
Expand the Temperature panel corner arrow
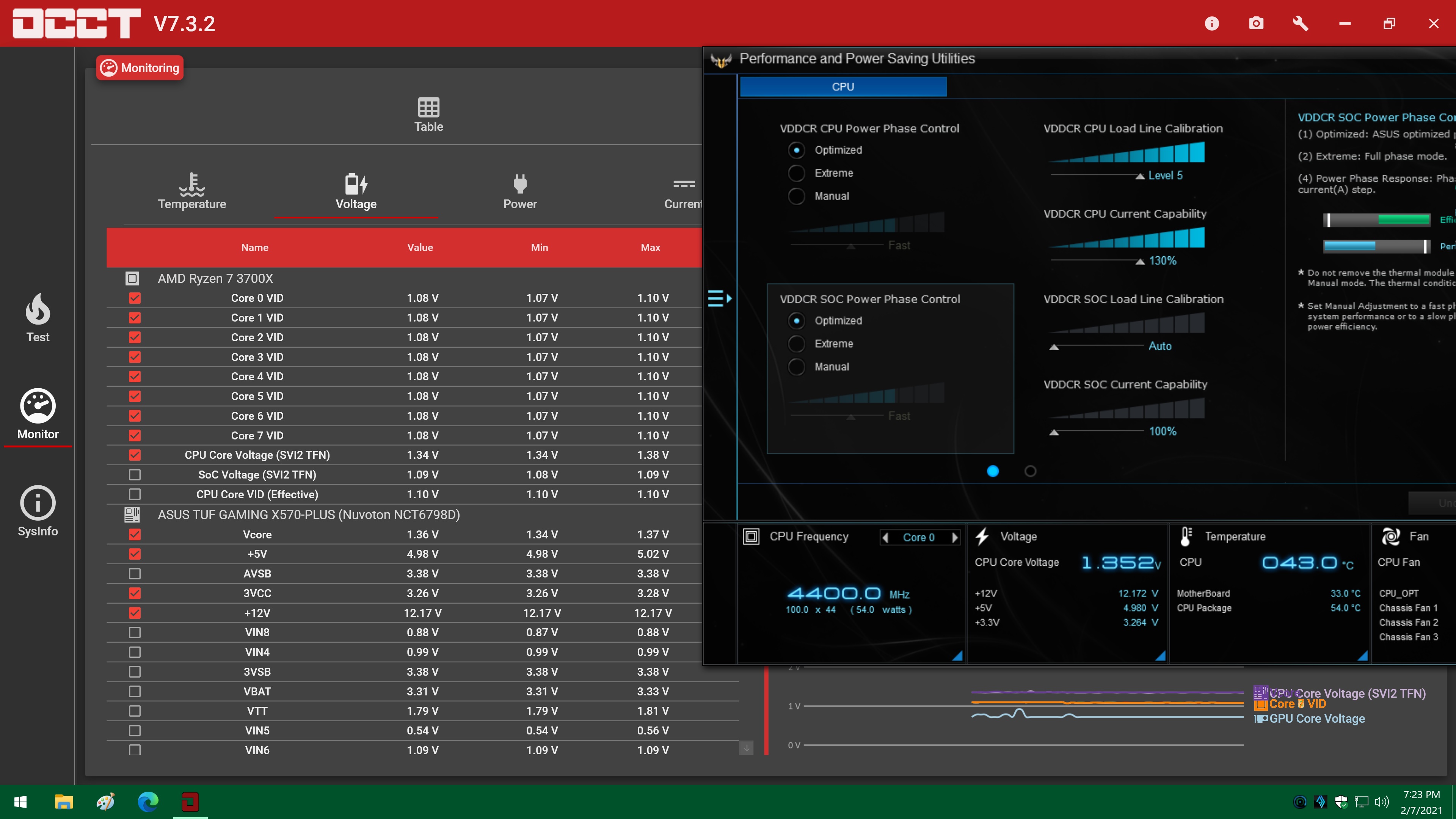(x=1362, y=655)
